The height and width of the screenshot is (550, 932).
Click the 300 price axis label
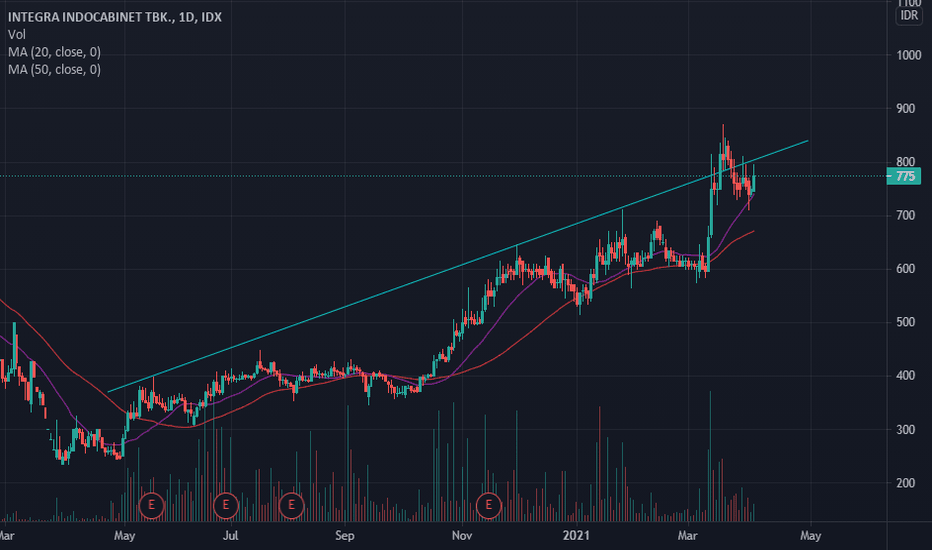coord(905,429)
